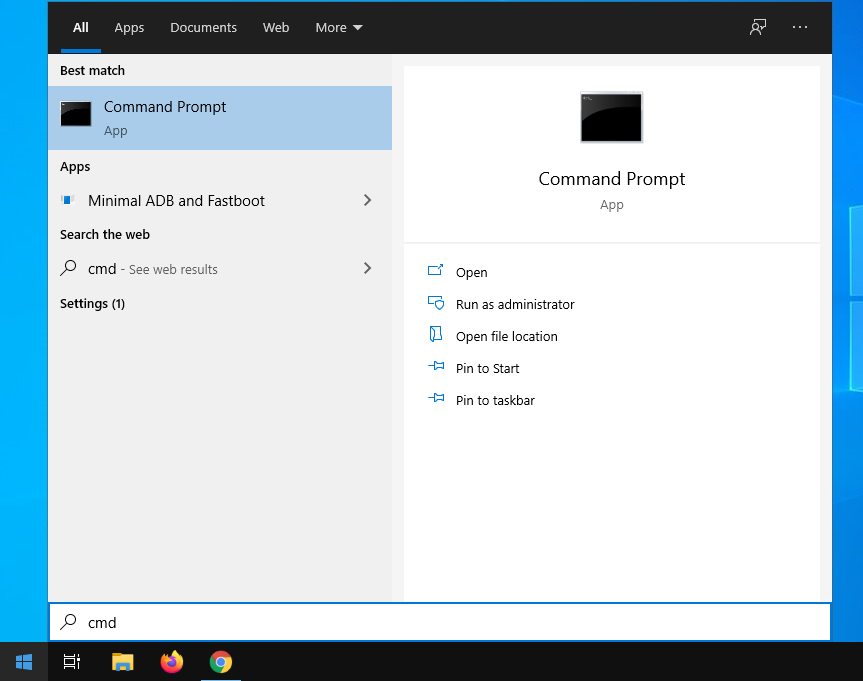This screenshot has height=681, width=863.
Task: Expand the cmd web results arrow
Action: tap(367, 268)
